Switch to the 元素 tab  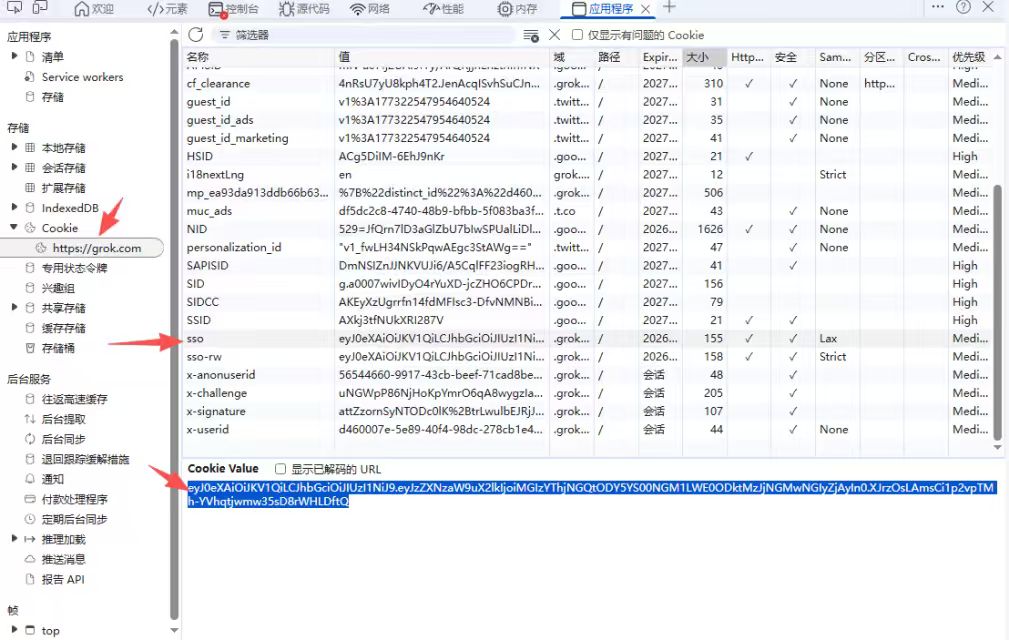pyautogui.click(x=167, y=9)
